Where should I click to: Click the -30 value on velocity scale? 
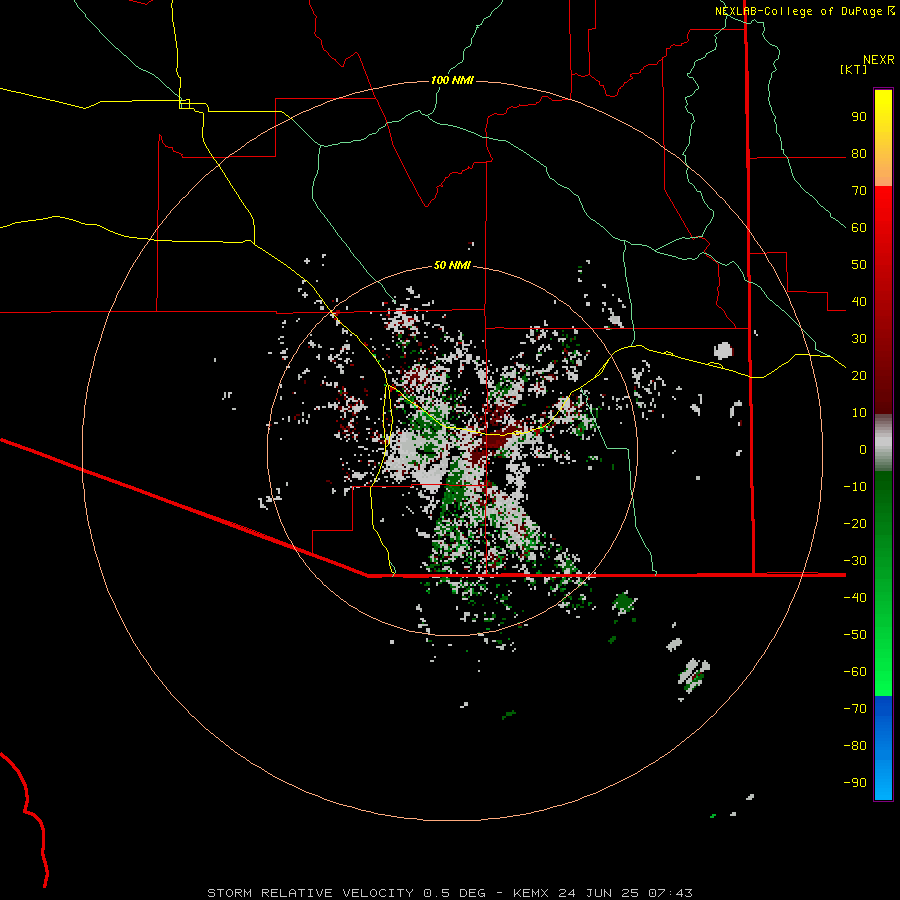855,561
